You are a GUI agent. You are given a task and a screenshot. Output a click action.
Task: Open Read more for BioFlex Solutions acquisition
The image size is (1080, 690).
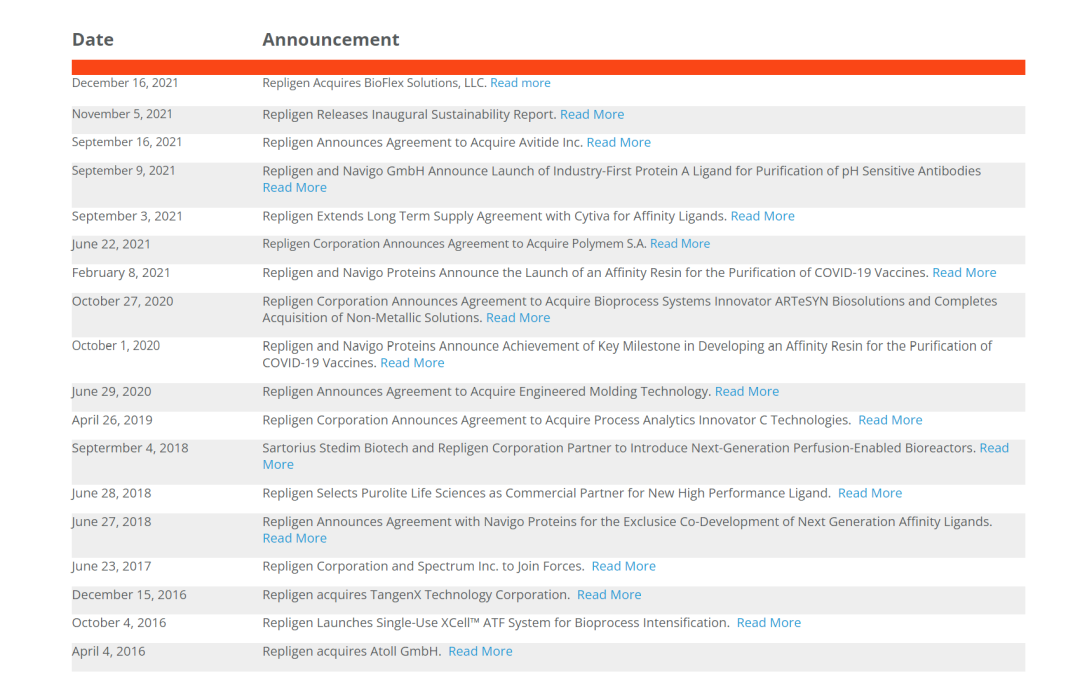pos(520,83)
